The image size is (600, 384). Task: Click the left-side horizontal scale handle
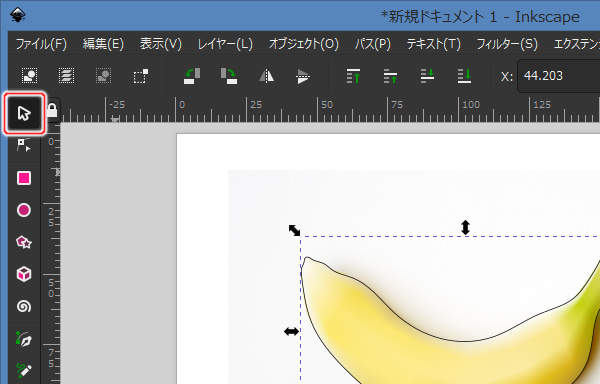292,332
